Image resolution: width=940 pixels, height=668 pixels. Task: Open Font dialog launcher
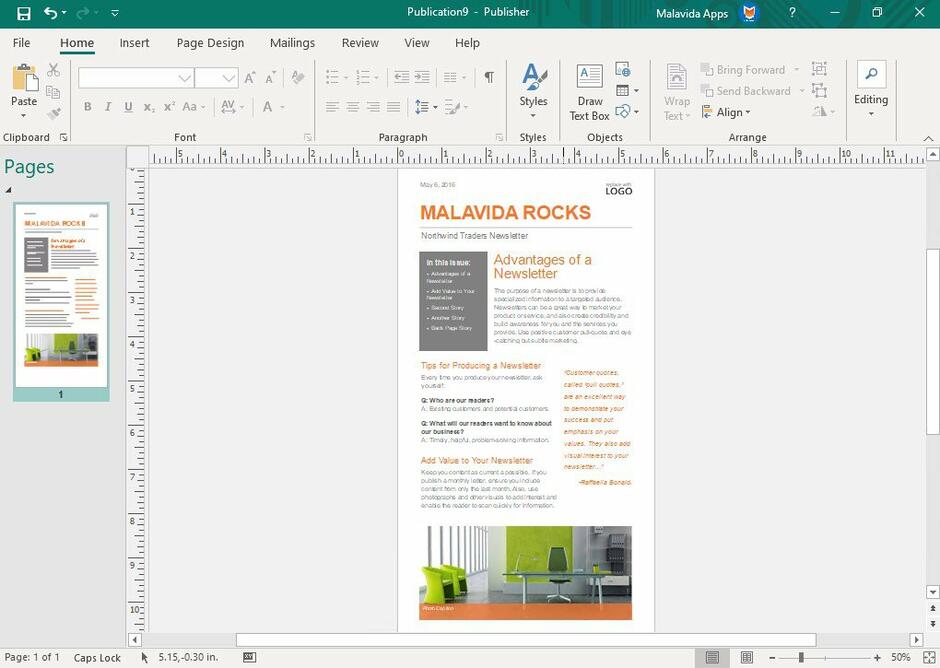308,138
